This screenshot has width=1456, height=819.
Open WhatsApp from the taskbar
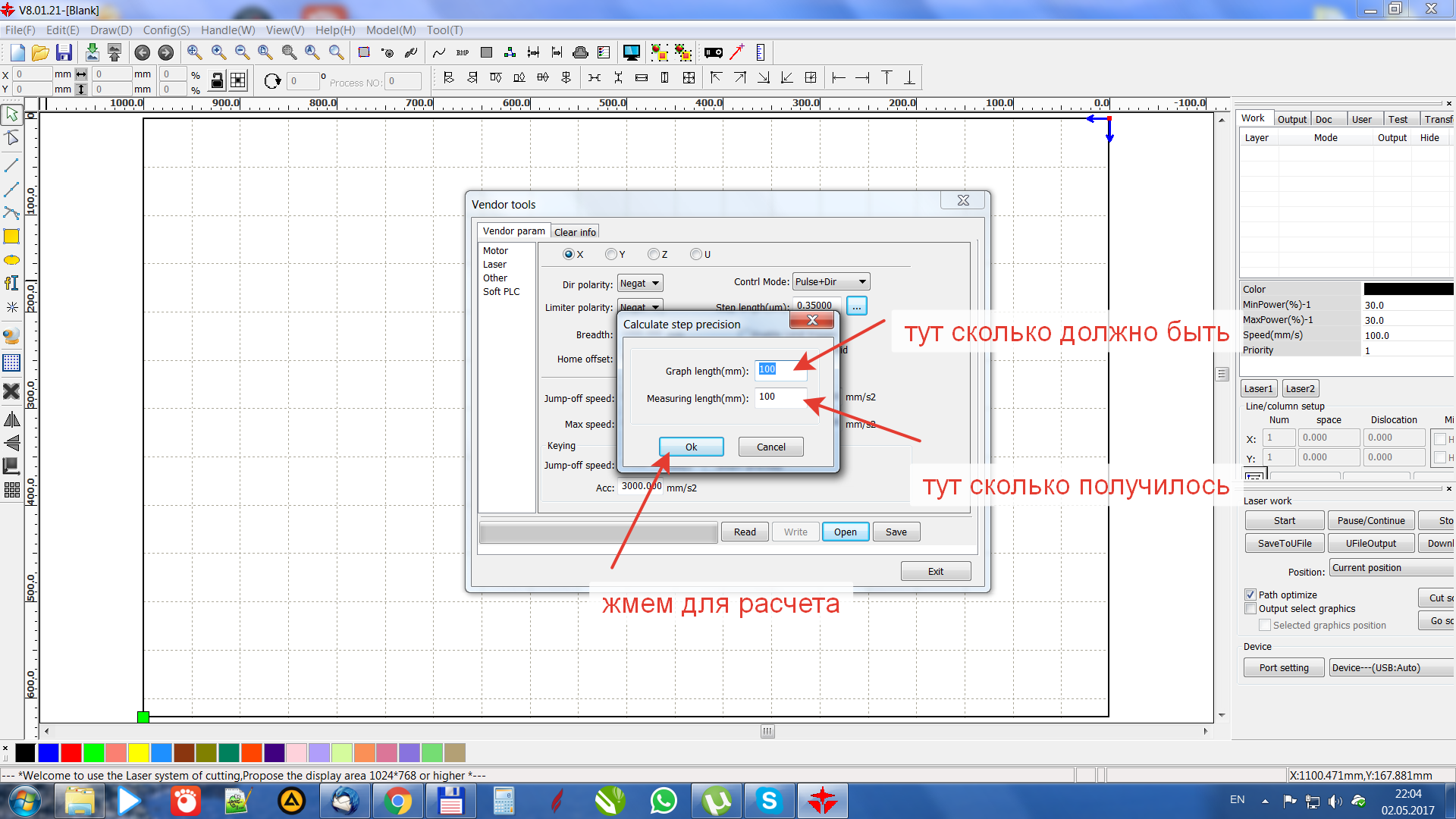coord(664,801)
